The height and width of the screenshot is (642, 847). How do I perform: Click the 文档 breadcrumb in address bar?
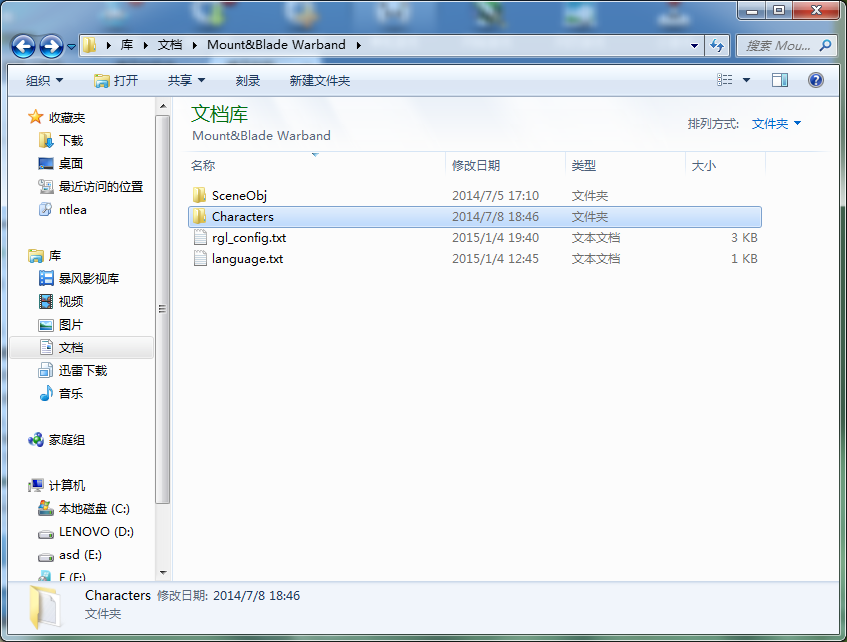170,45
